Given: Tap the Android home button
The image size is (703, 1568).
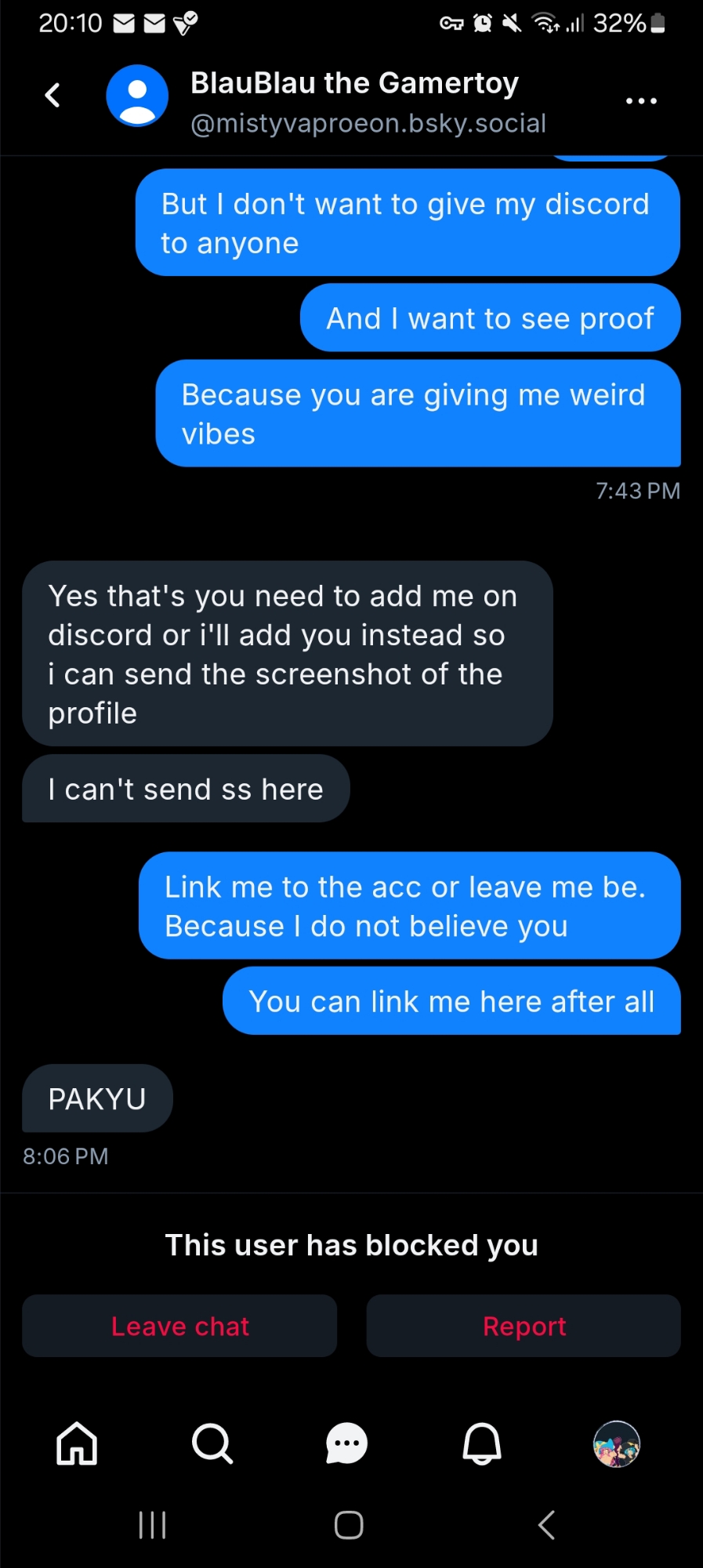Looking at the screenshot, I should point(349,1525).
